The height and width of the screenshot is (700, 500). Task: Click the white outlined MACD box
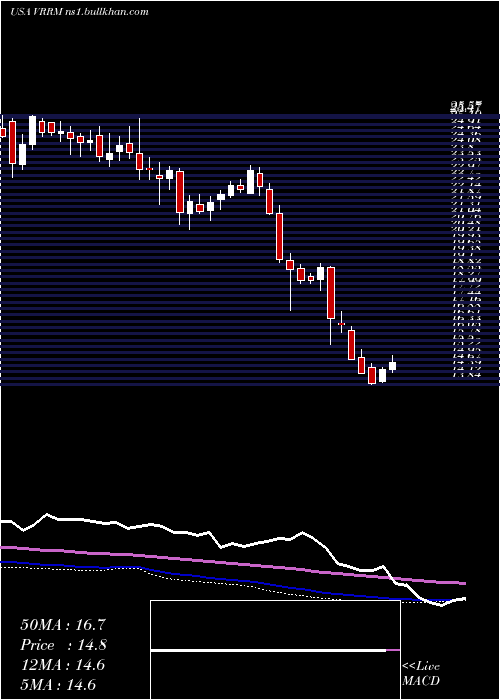[275, 650]
